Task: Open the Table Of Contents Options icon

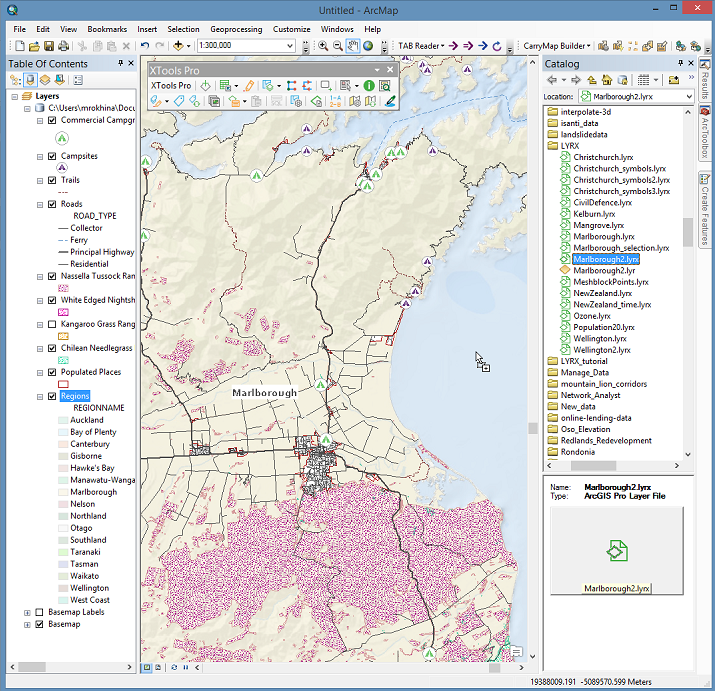Action: (78, 80)
